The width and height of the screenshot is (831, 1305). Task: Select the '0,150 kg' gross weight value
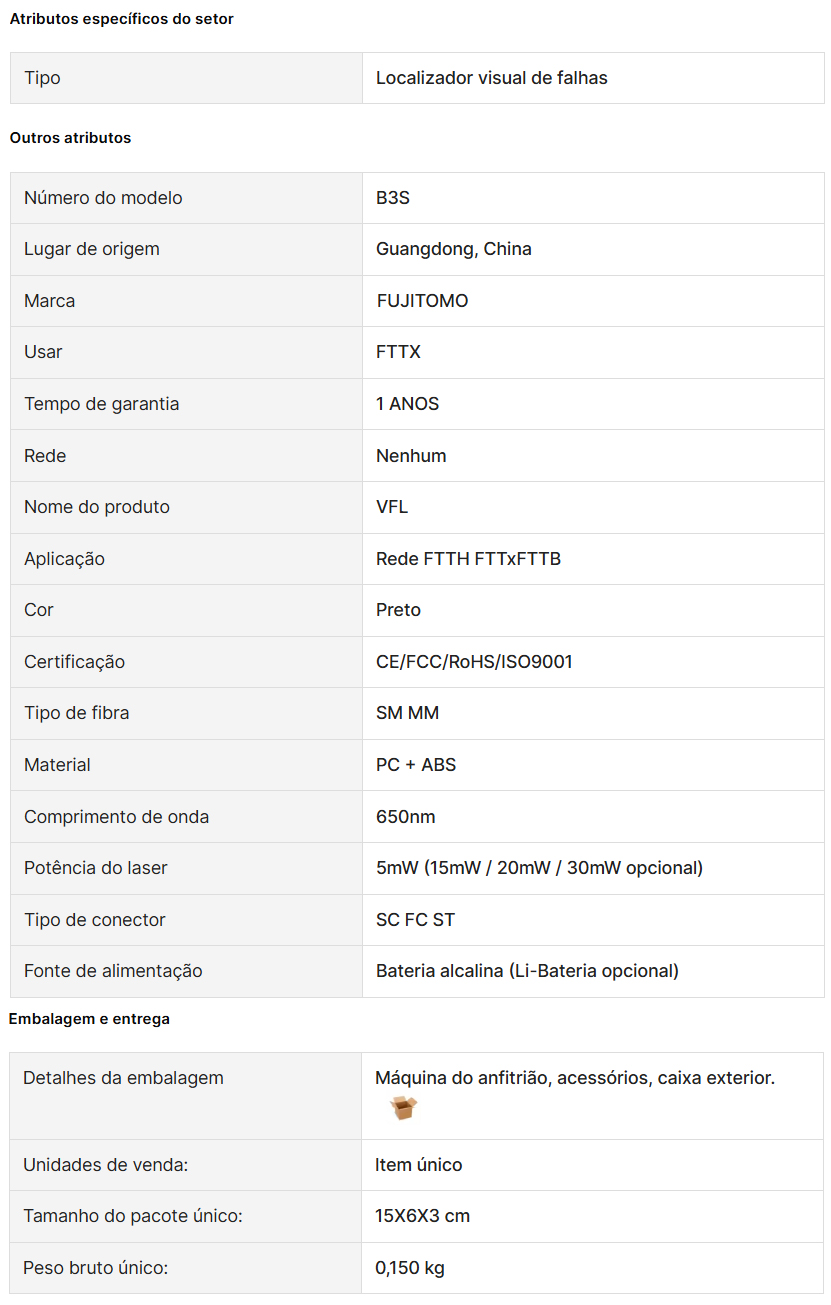pos(410,1268)
